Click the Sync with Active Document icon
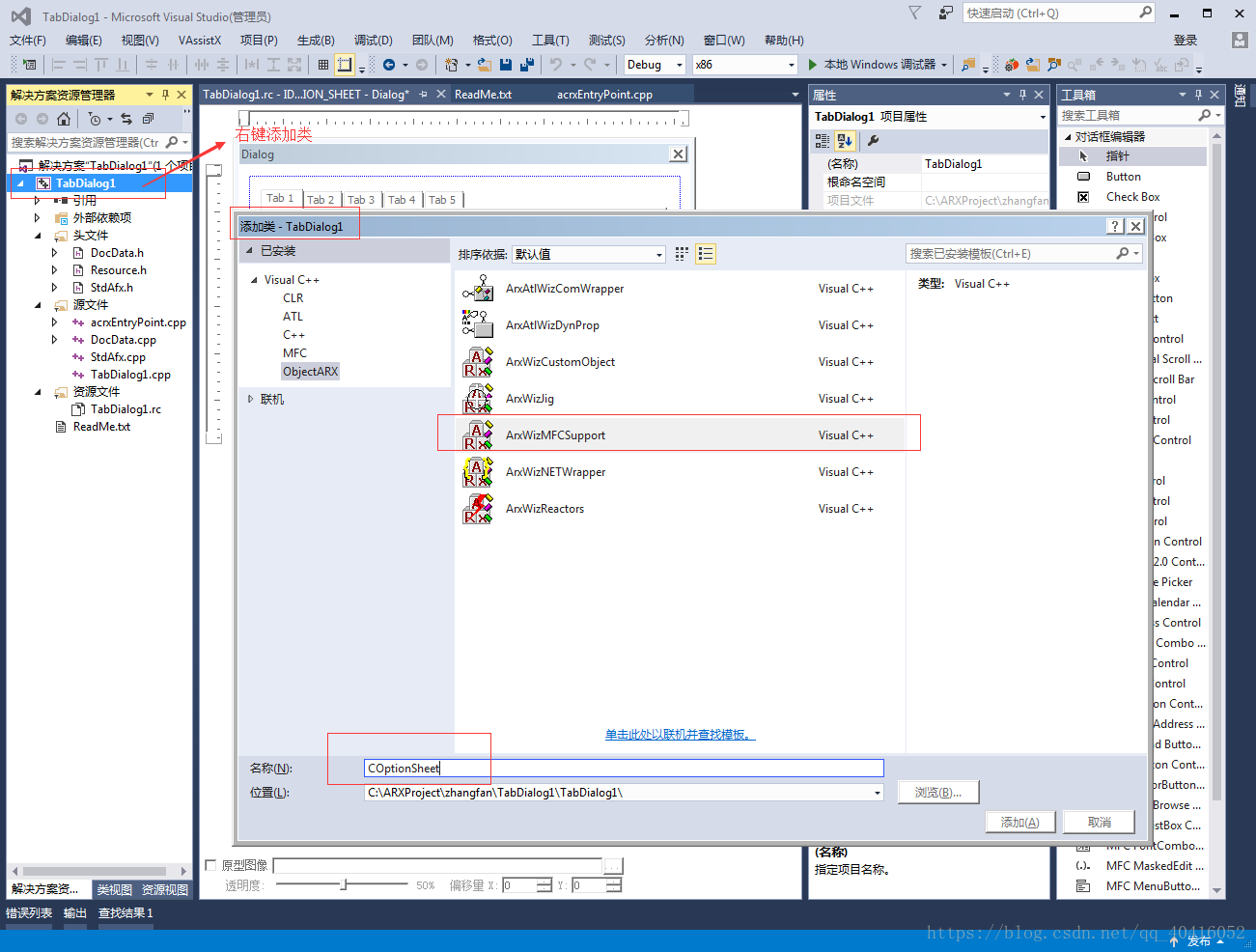1256x952 pixels. click(126, 119)
